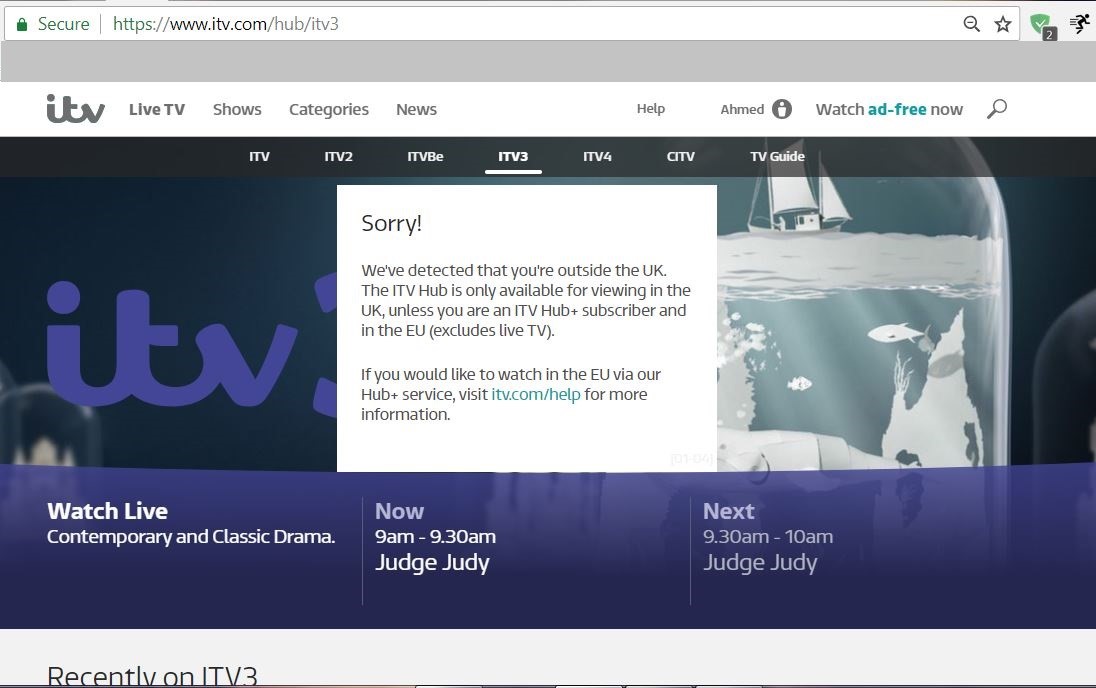Viewport: 1096px width, 688px height.
Task: Open the TV Guide tab
Action: [x=777, y=157]
